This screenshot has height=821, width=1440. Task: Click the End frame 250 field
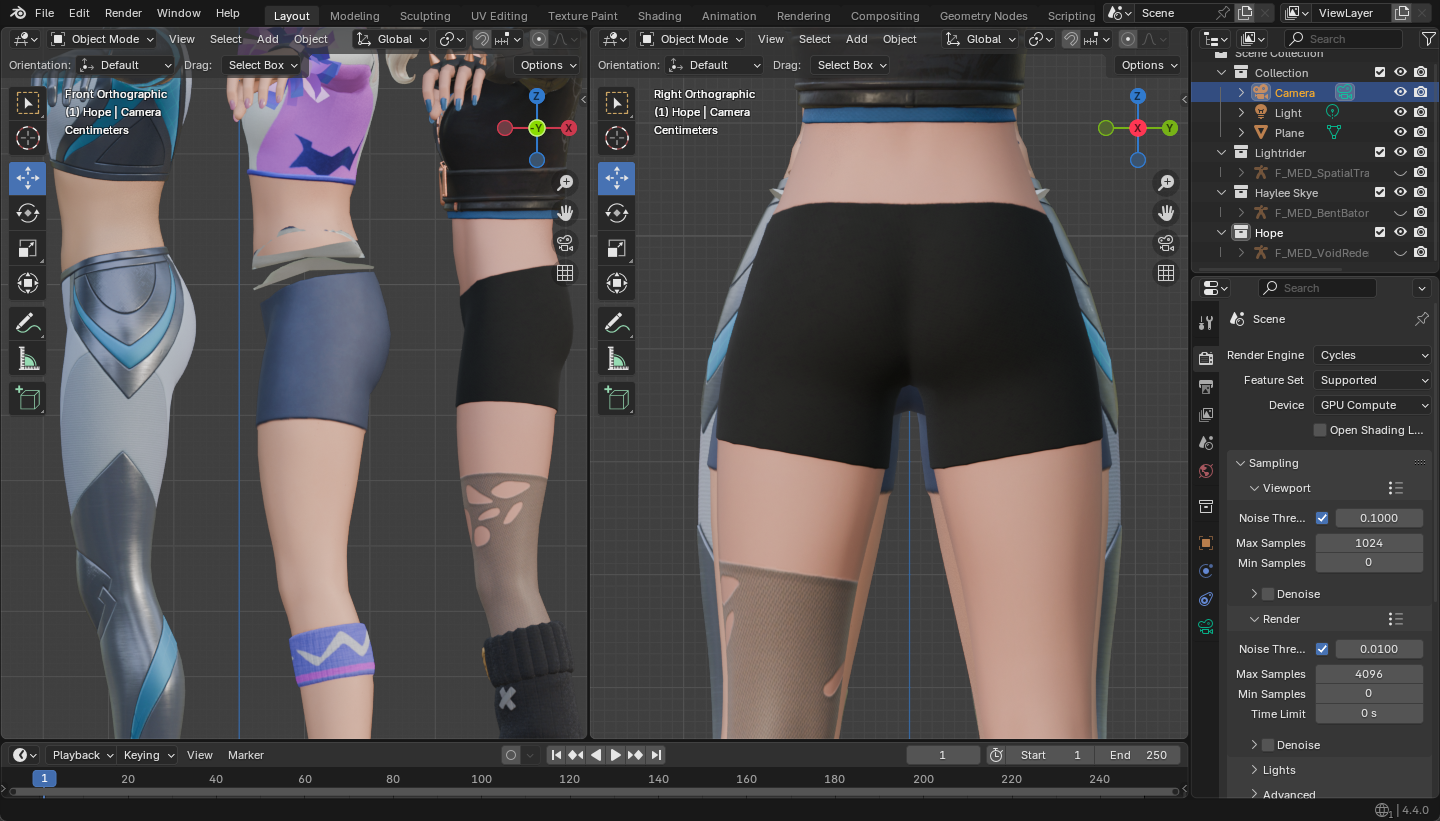pos(1138,755)
